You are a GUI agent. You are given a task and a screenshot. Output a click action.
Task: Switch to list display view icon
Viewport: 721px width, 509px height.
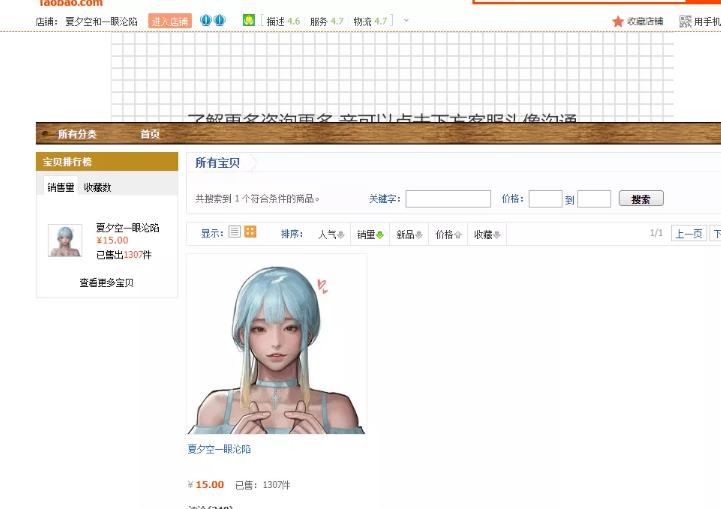tap(234, 232)
